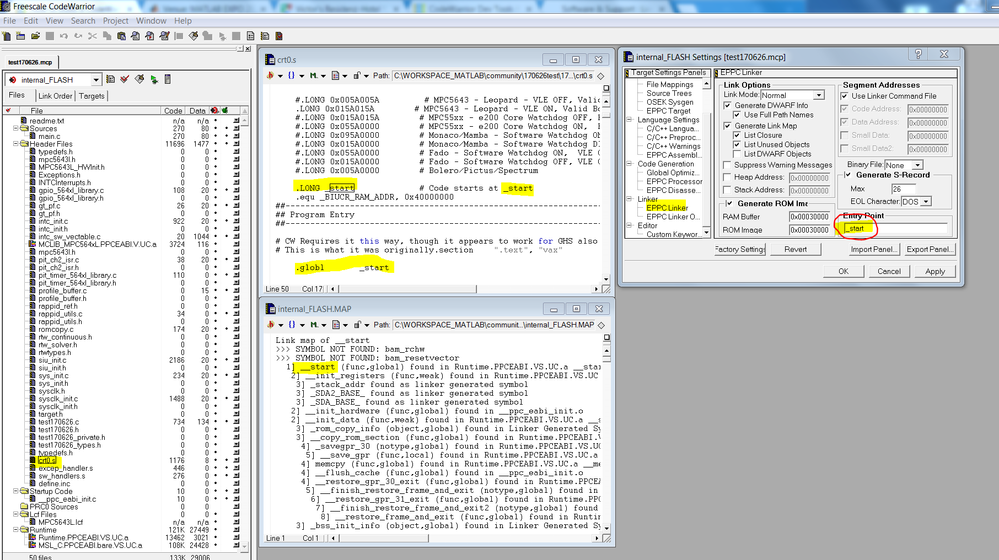The width and height of the screenshot is (999, 560).
Task: Collapse the Header Files folder in project tree
Action: (16, 144)
